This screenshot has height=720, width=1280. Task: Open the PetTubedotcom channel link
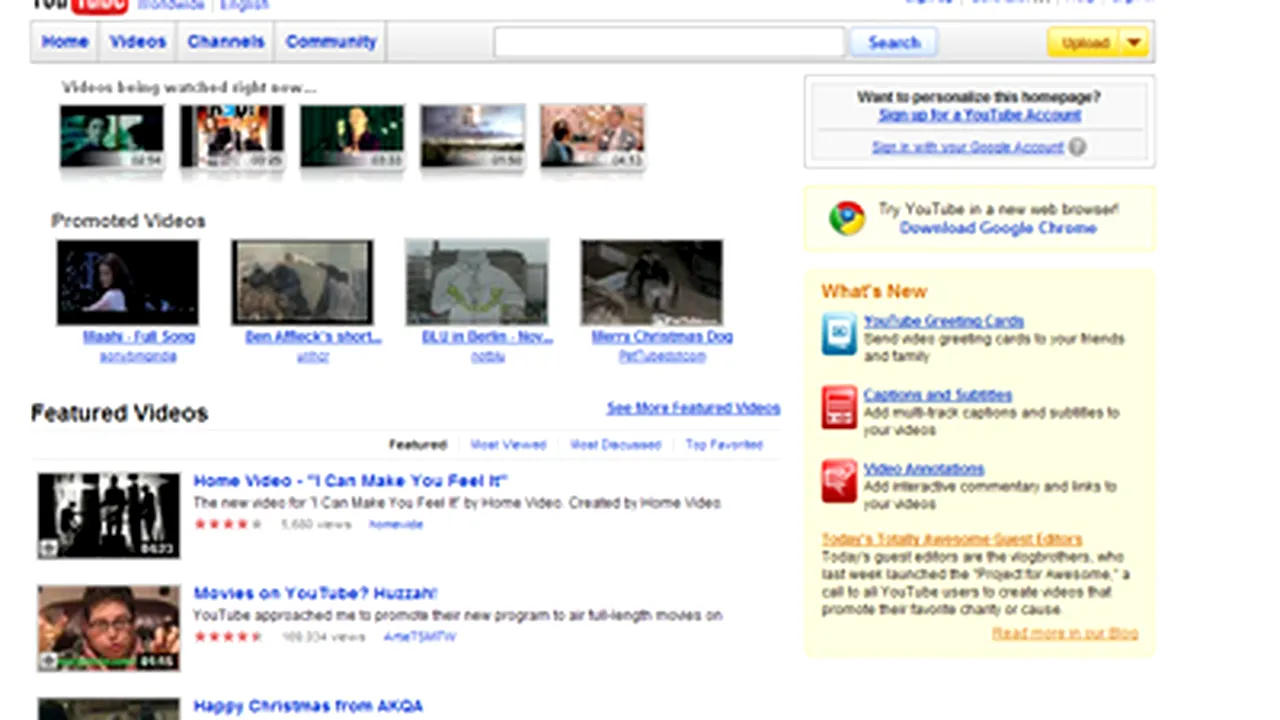tap(662, 356)
